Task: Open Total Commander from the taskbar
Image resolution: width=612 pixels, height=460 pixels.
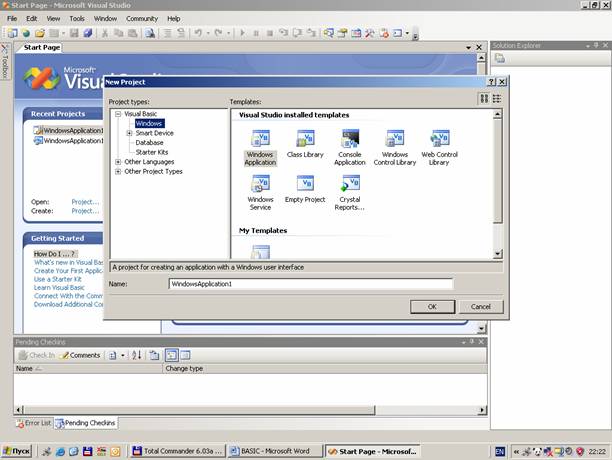Action: pyautogui.click(x=178, y=451)
